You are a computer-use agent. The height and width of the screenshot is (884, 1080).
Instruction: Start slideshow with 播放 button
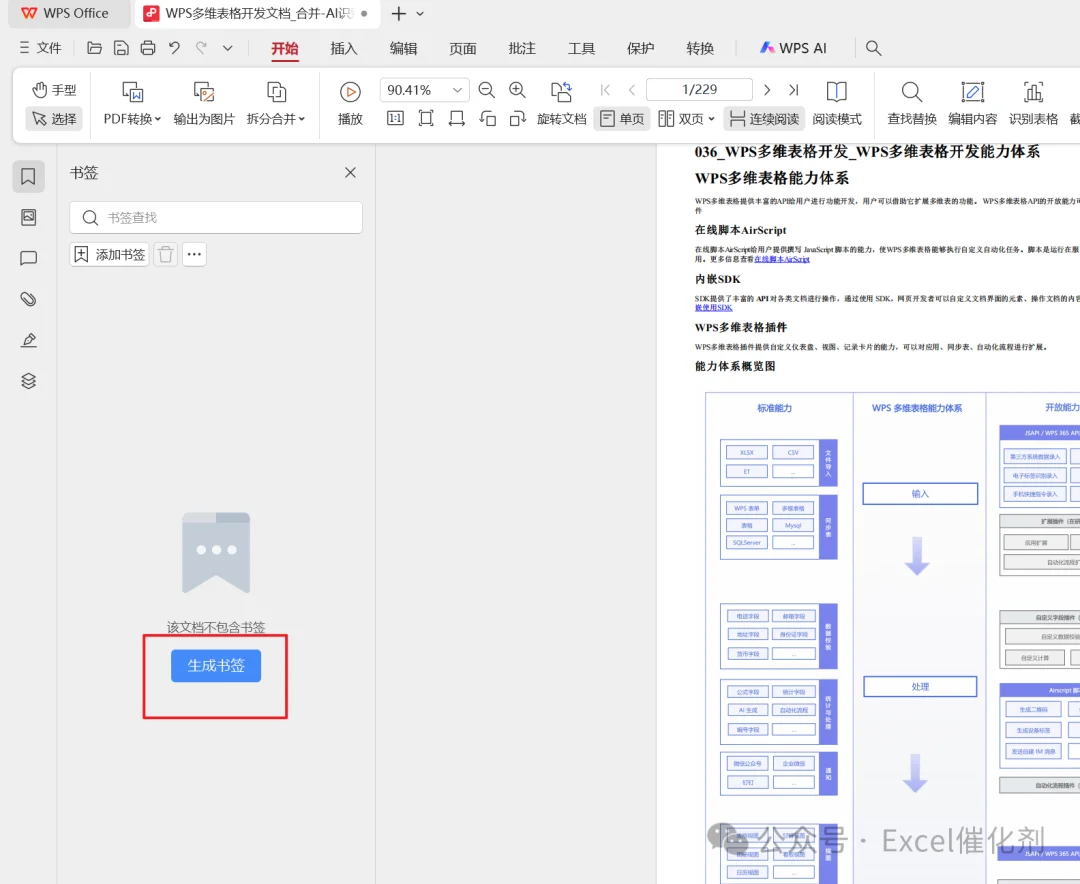pyautogui.click(x=350, y=103)
